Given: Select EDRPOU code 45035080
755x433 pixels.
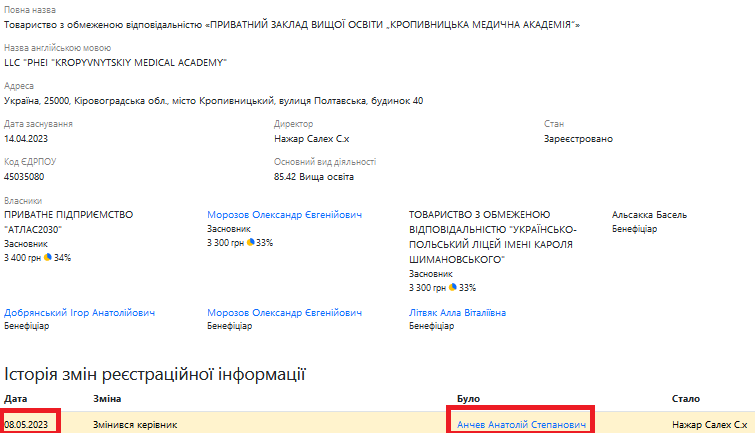Looking at the screenshot, I should 24,177.
